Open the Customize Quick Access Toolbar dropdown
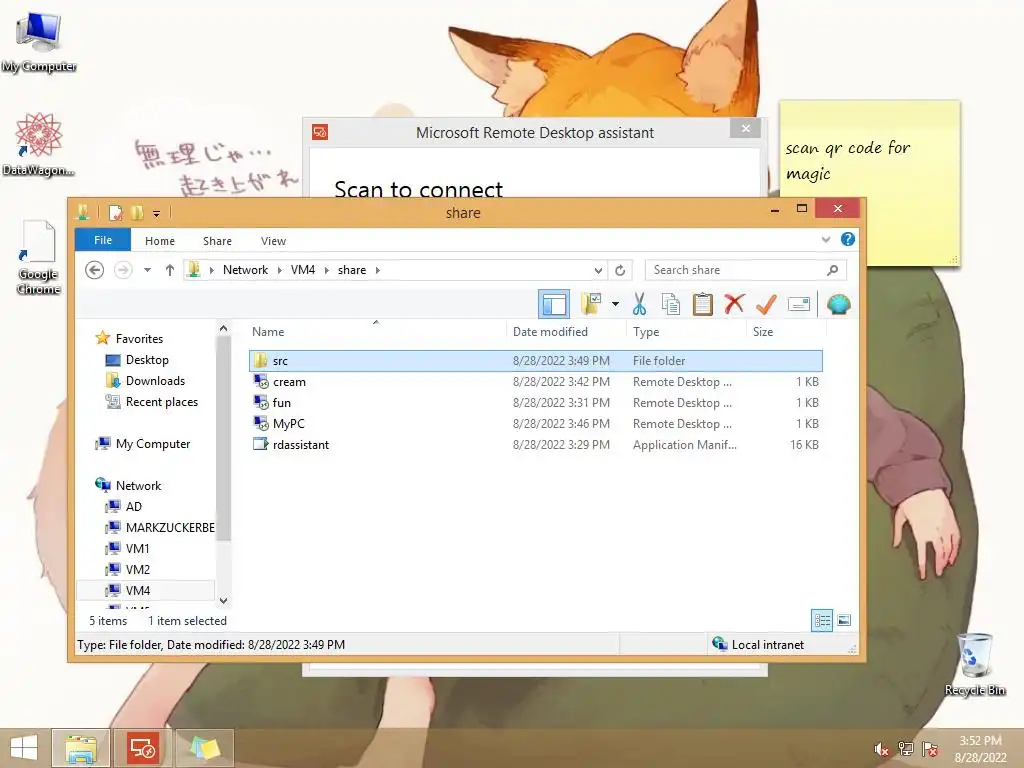Image resolution: width=1024 pixels, height=768 pixels. [x=157, y=214]
